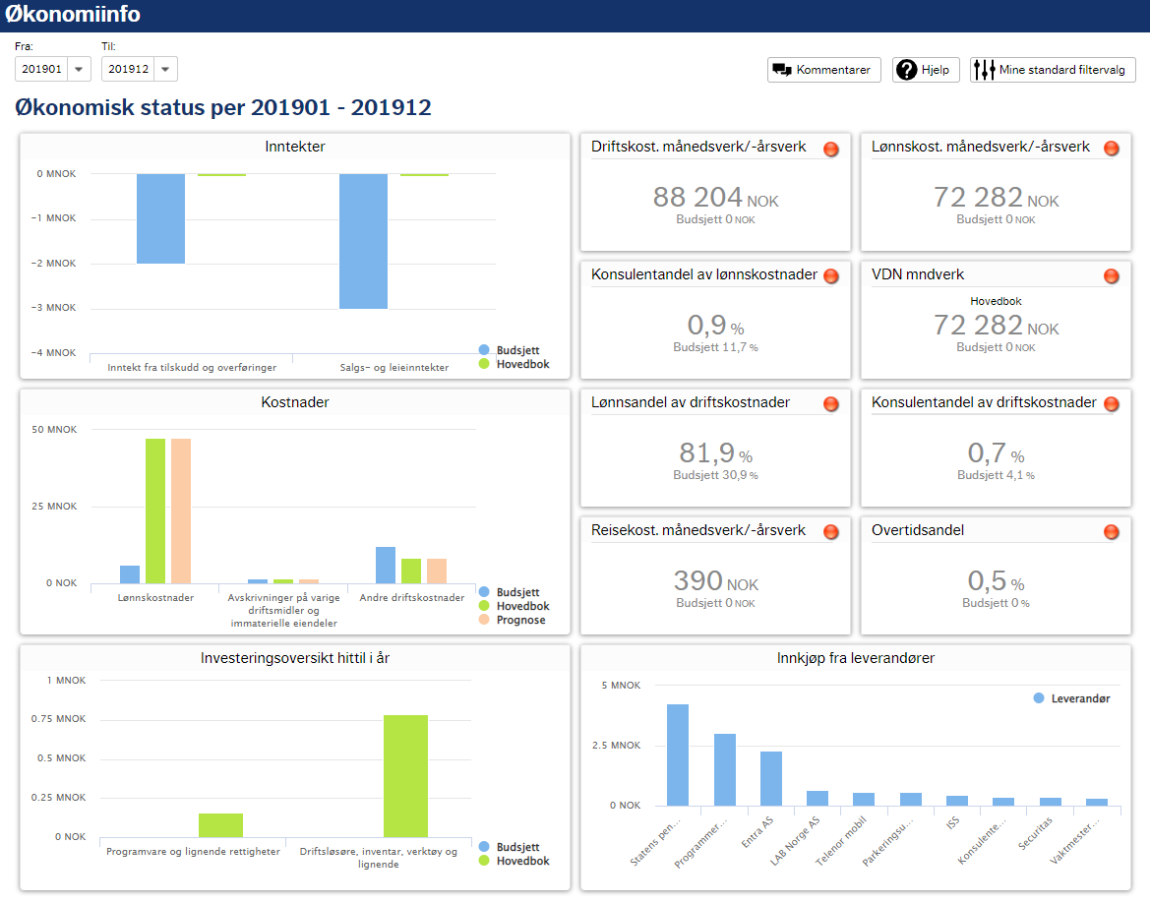The image size is (1150, 904).
Task: Click the Til field showing 201912
Action: 128,69
